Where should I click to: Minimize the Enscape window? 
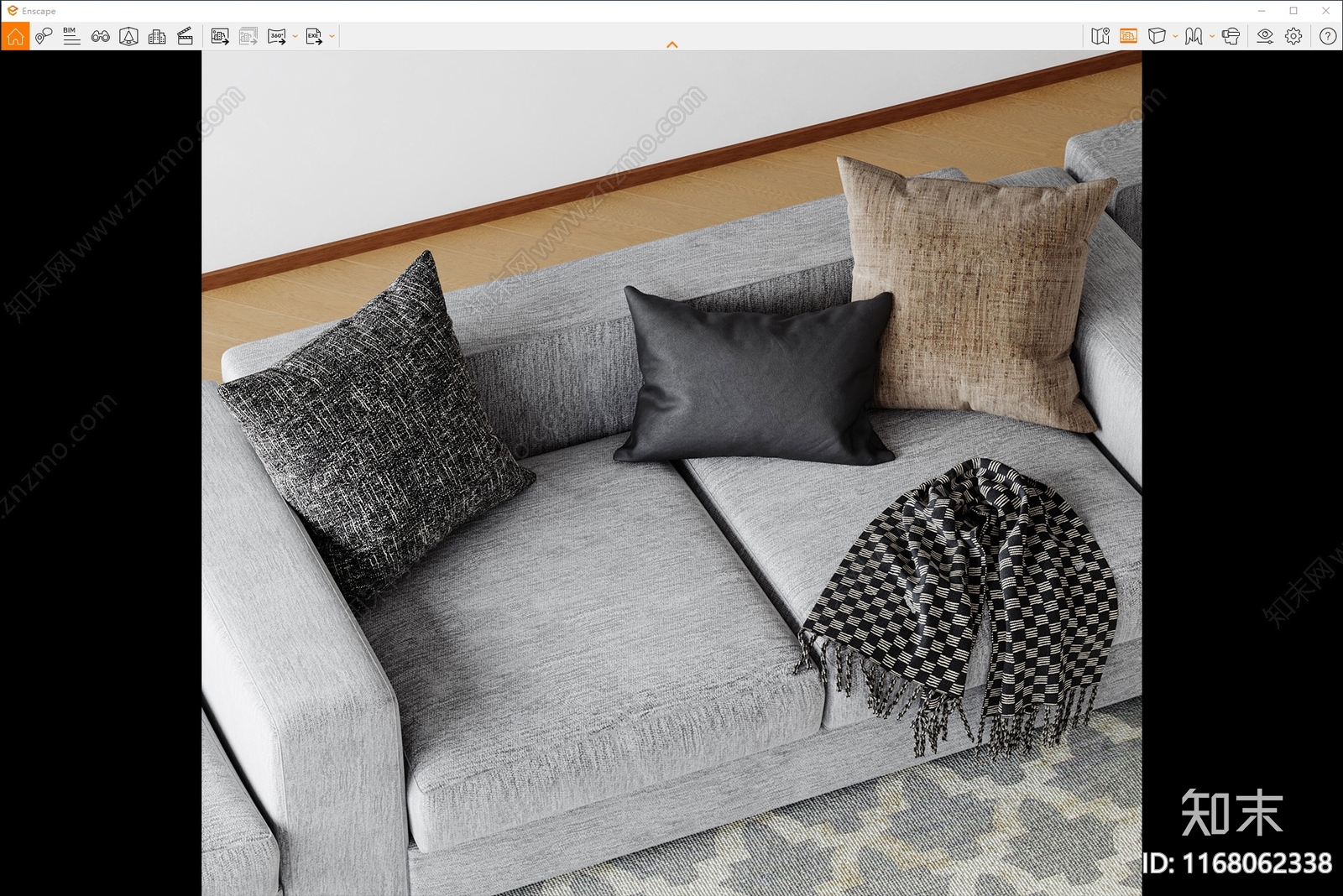point(1262,11)
